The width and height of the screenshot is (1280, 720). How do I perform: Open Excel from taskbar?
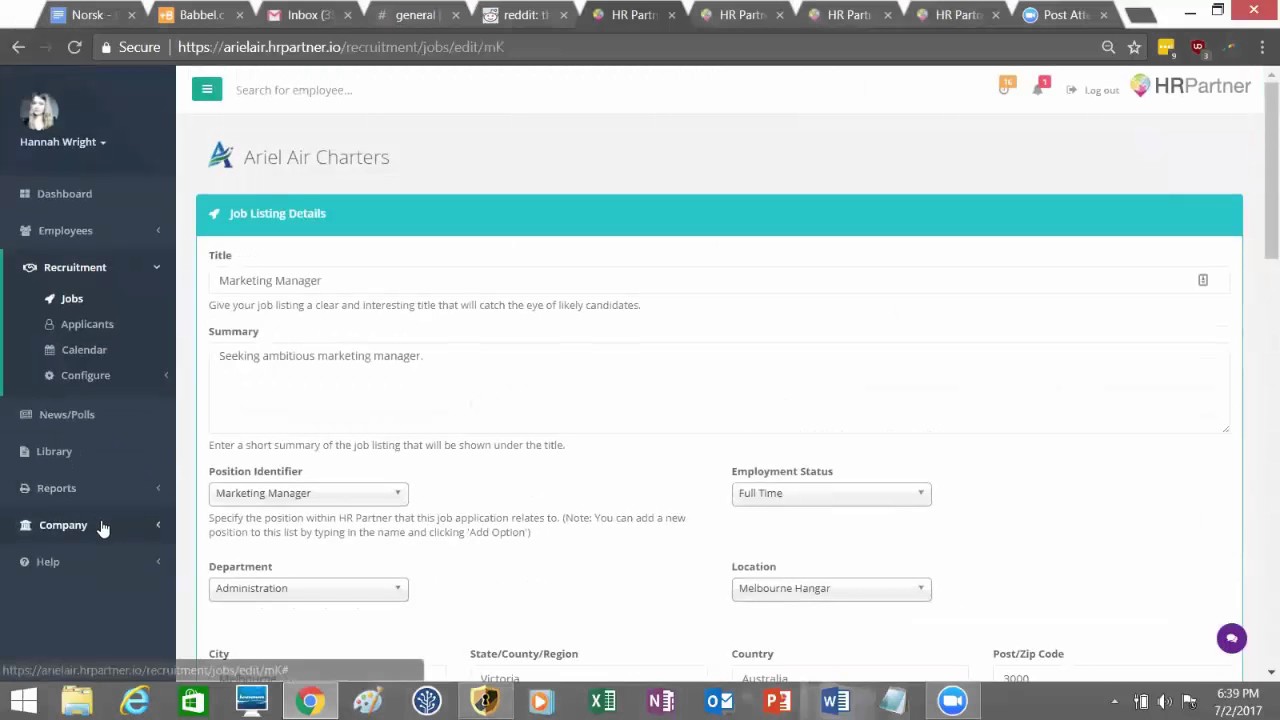pos(602,701)
